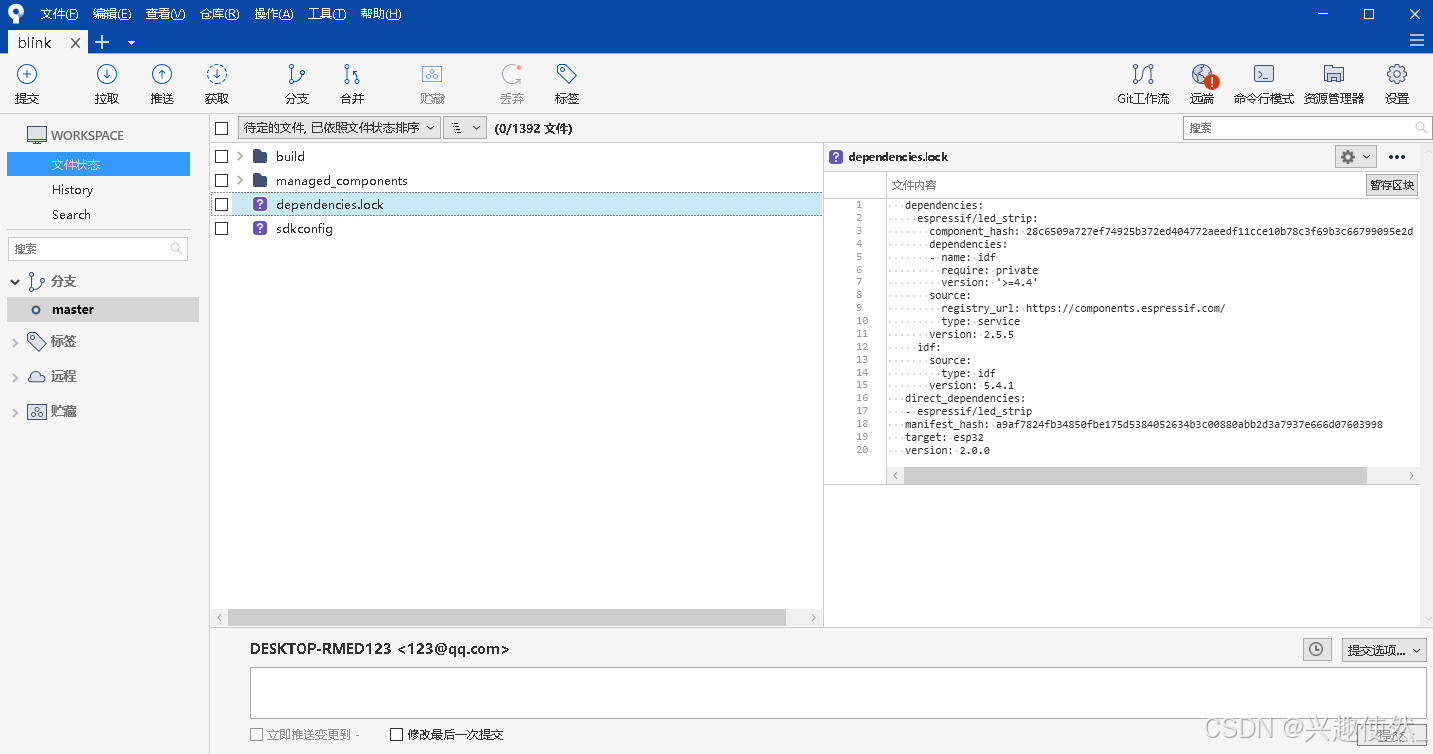Collapse the 分支 section
The image size is (1433, 754).
click(x=15, y=282)
